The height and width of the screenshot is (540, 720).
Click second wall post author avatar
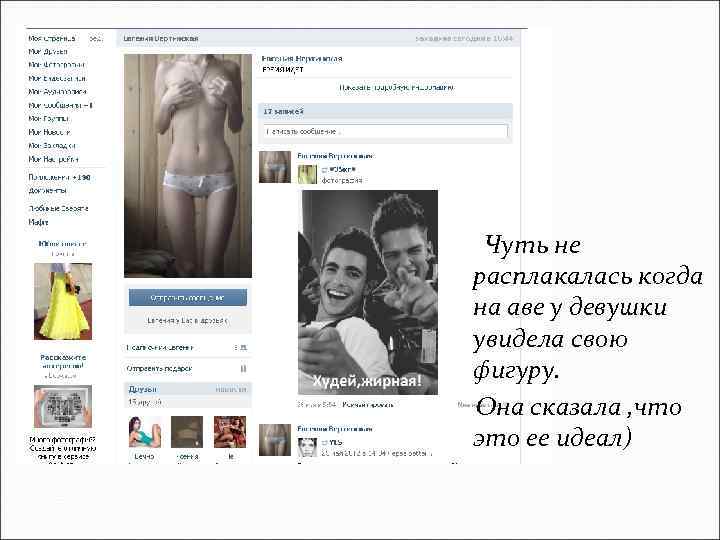275,440
